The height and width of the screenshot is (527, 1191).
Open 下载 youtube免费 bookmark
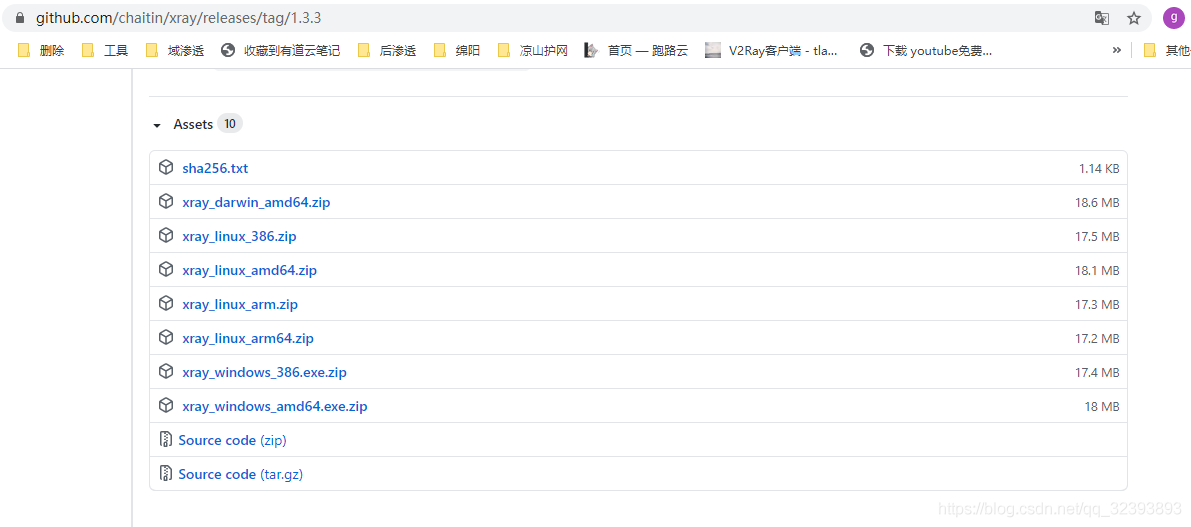pyautogui.click(x=926, y=50)
